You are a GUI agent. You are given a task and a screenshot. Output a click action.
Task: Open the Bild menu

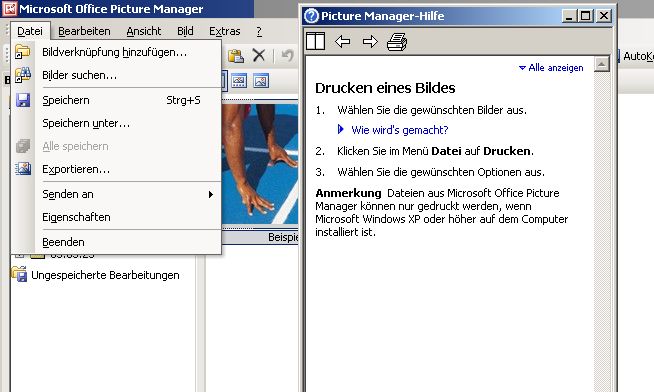(185, 31)
